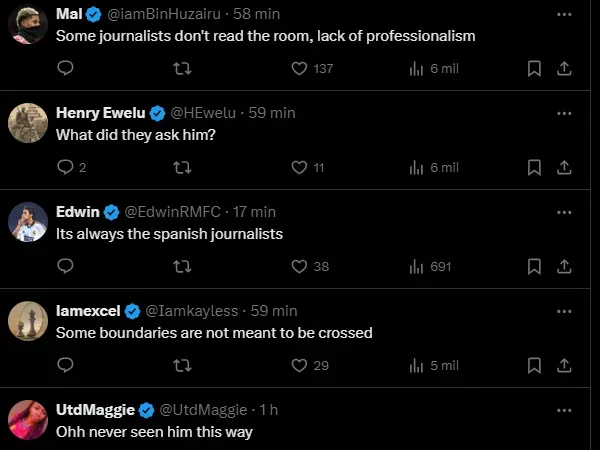Image resolution: width=600 pixels, height=450 pixels.
Task: Expand more options for UtdMaggie's tweet
Action: (x=564, y=410)
